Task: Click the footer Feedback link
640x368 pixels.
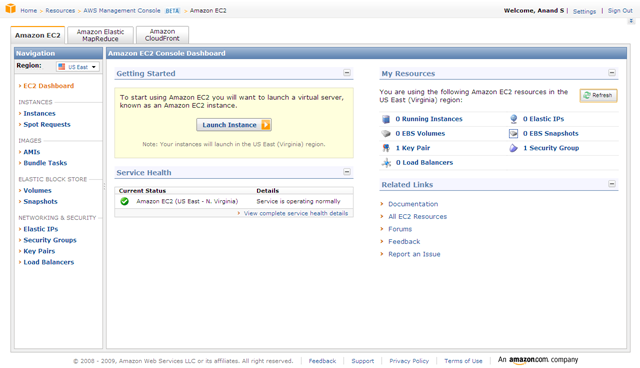Action: pyautogui.click(x=322, y=361)
